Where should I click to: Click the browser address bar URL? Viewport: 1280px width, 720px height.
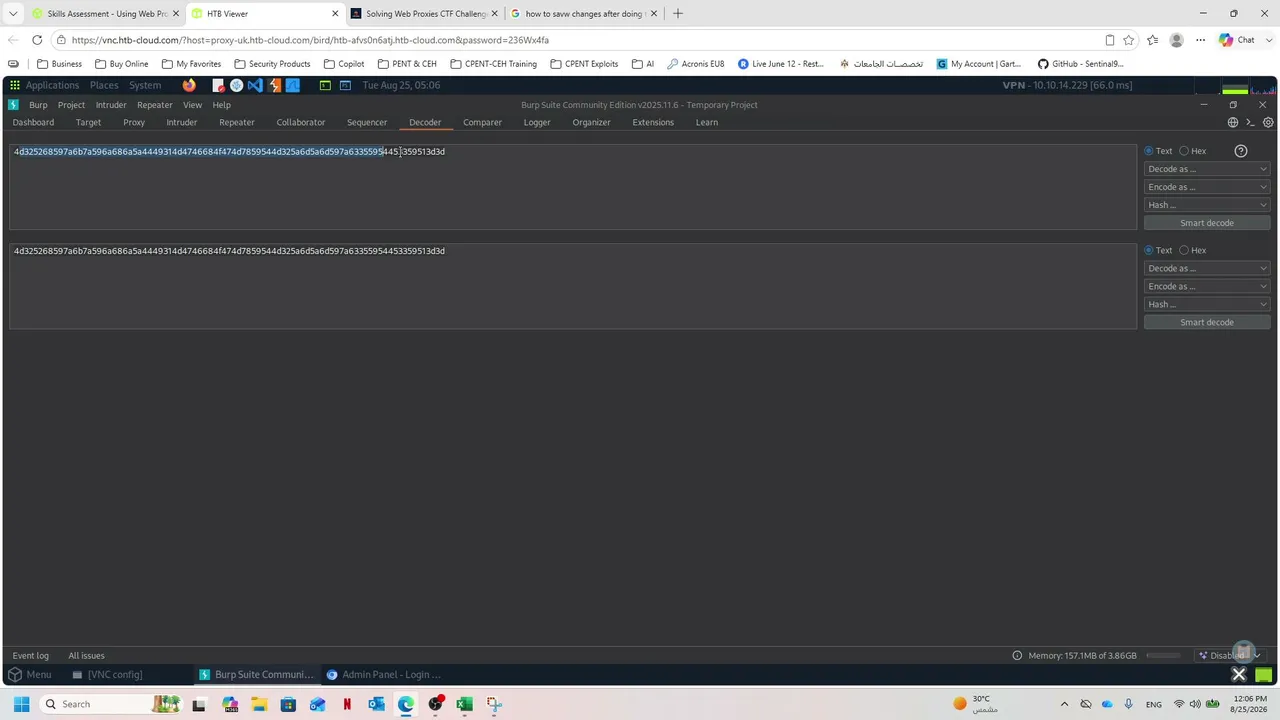pos(310,40)
